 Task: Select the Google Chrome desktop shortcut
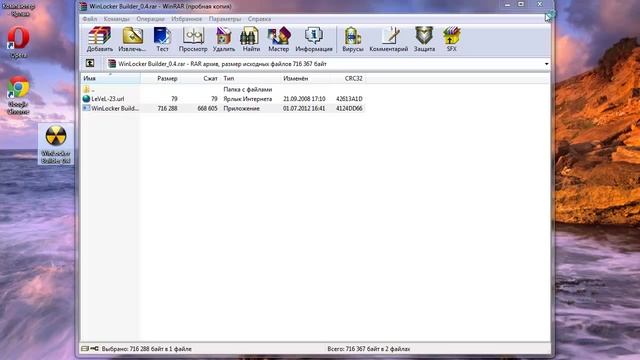click(18, 95)
